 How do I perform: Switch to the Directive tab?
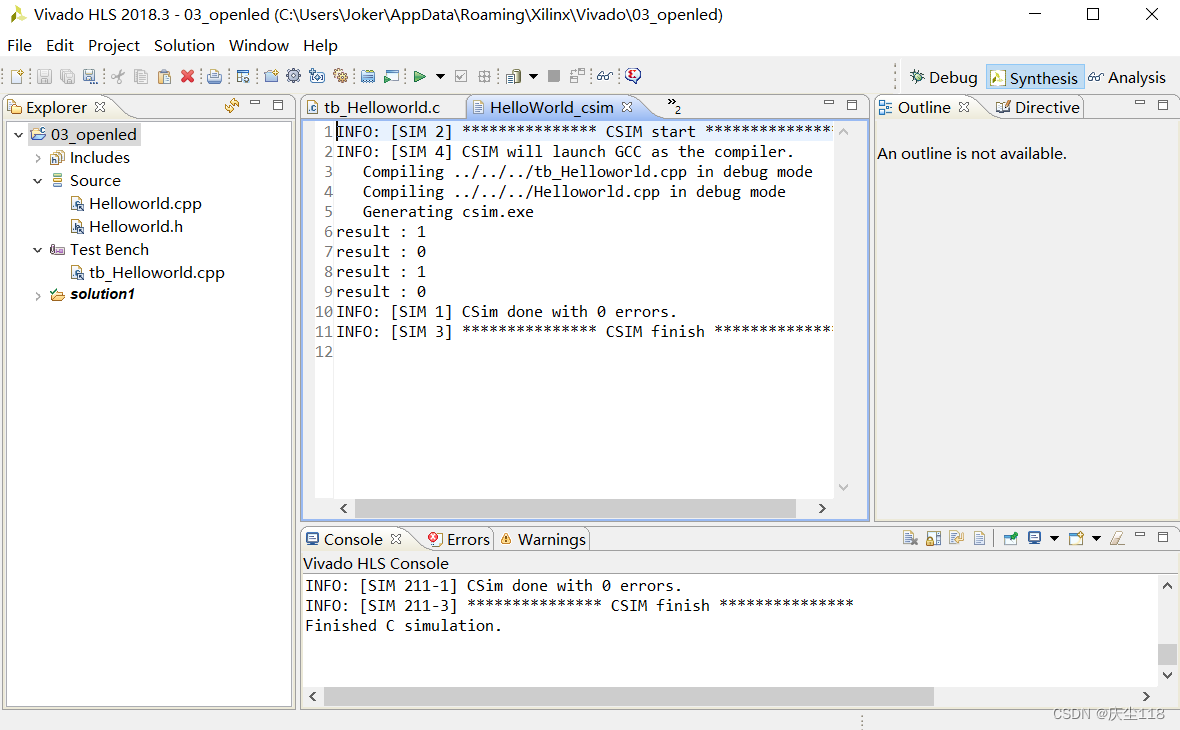[1038, 108]
